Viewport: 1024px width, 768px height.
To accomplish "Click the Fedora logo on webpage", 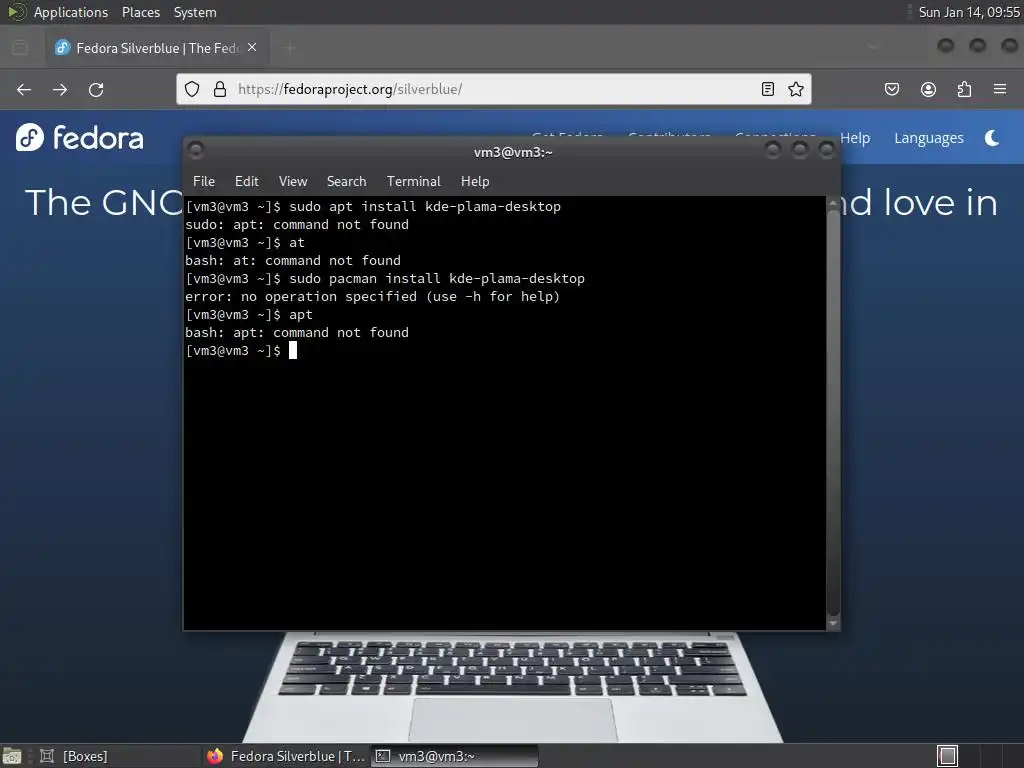I will (80, 138).
